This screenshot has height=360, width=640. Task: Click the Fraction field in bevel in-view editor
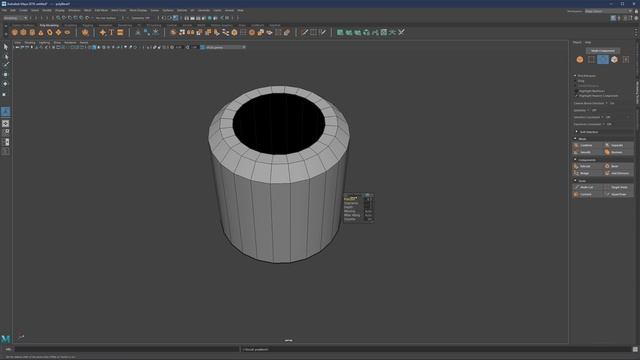click(x=368, y=199)
